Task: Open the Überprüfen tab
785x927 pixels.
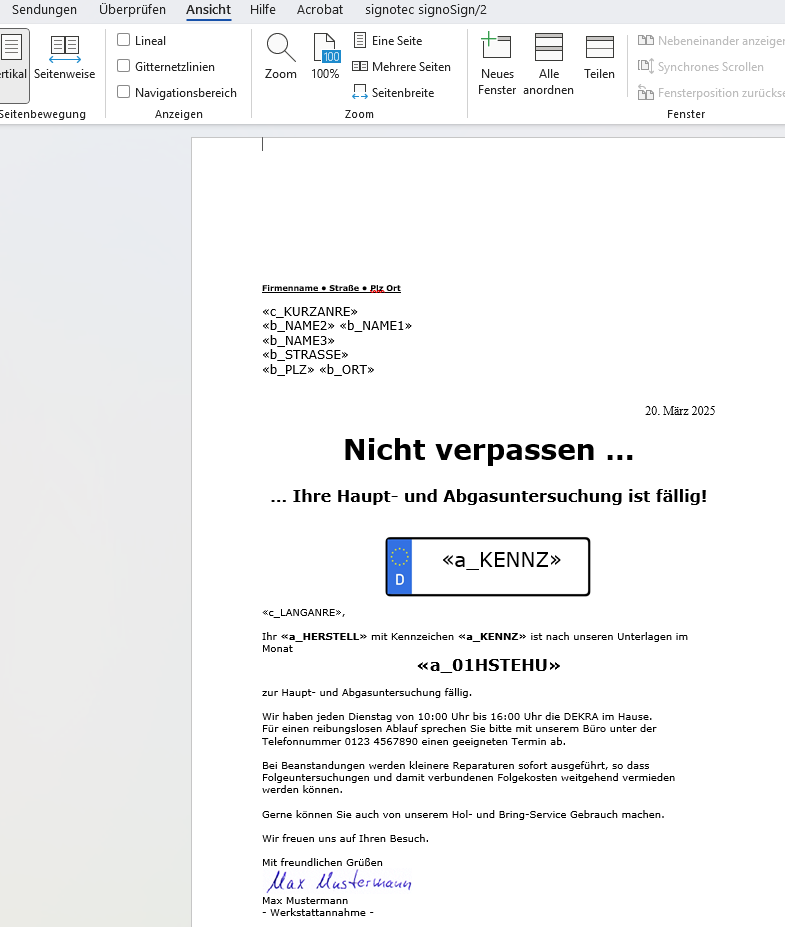Action: click(132, 9)
